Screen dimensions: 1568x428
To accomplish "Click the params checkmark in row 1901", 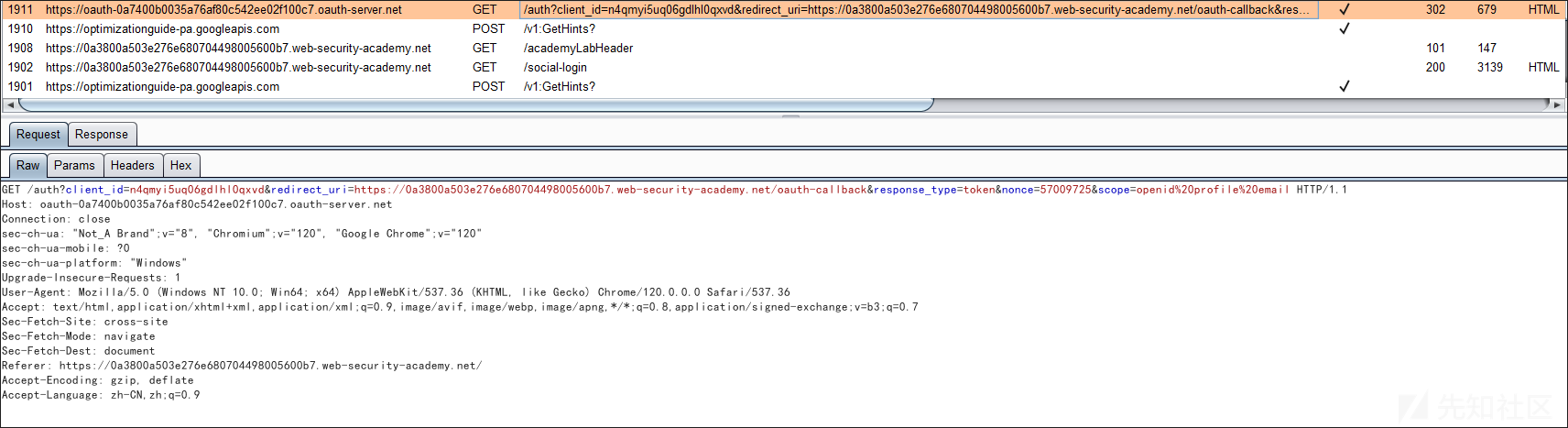I will [x=1345, y=86].
